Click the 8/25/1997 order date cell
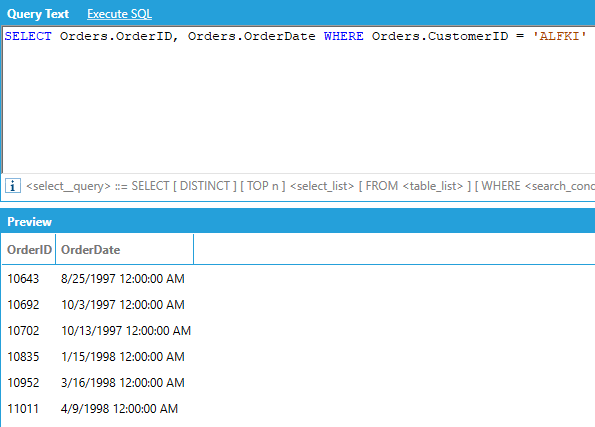This screenshot has height=427, width=595. click(x=123, y=279)
